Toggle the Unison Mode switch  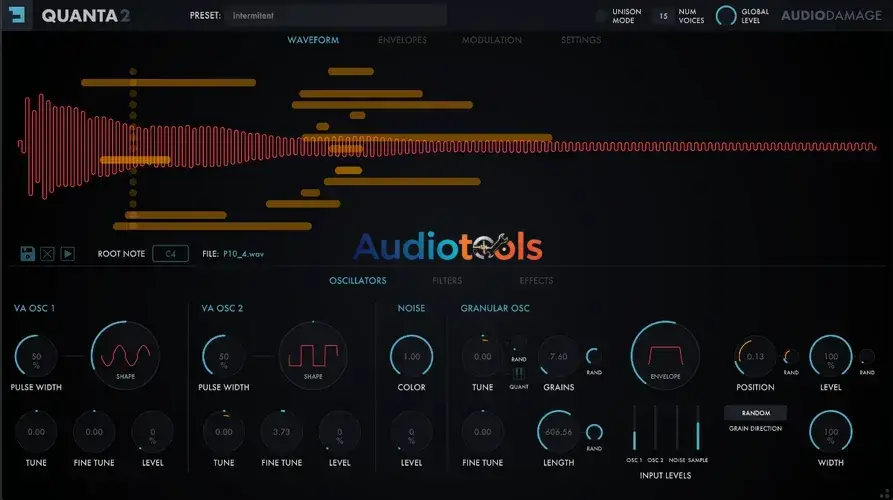click(x=600, y=16)
